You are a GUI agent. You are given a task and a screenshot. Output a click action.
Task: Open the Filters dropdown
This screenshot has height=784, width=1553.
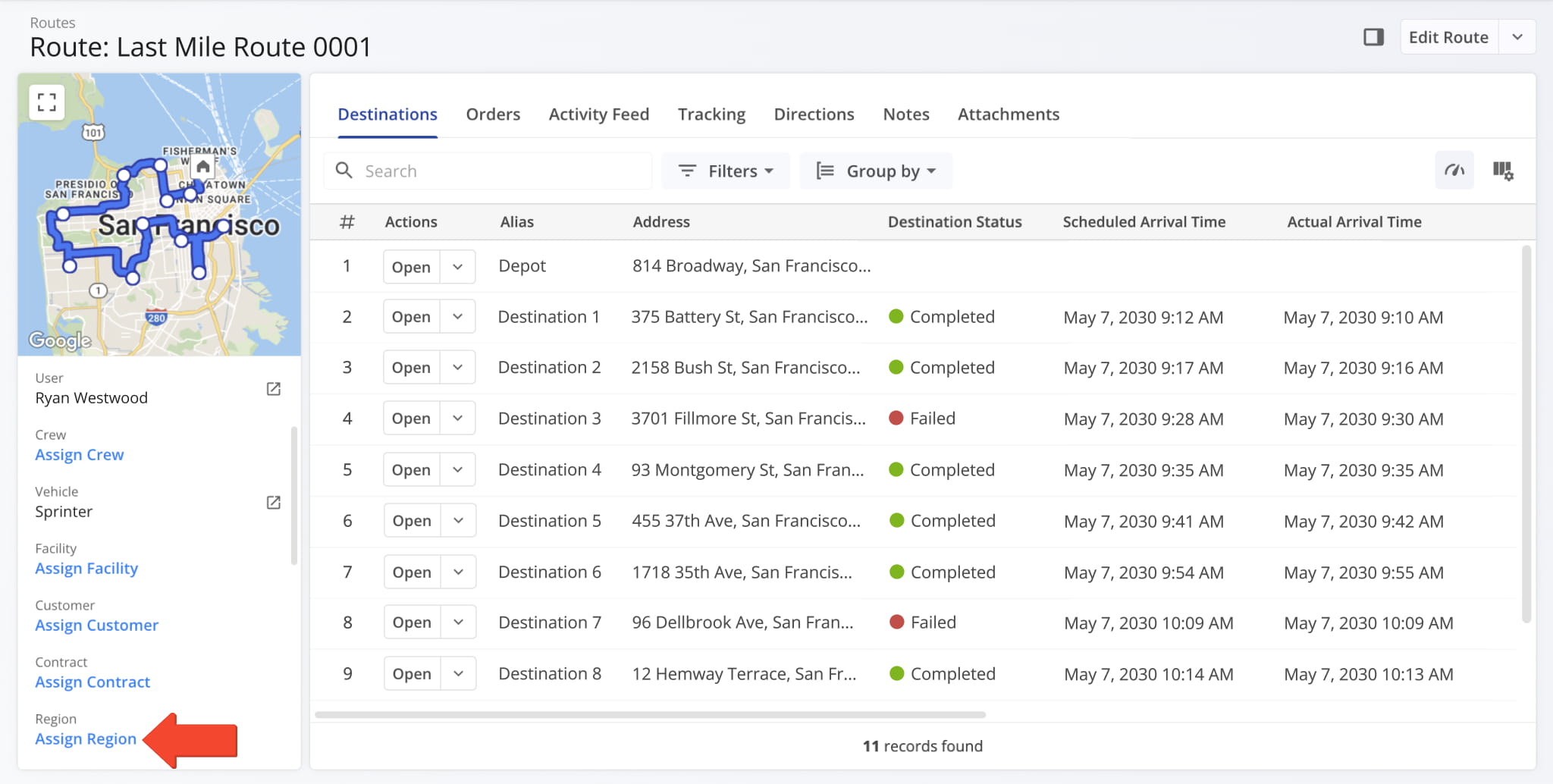click(726, 171)
